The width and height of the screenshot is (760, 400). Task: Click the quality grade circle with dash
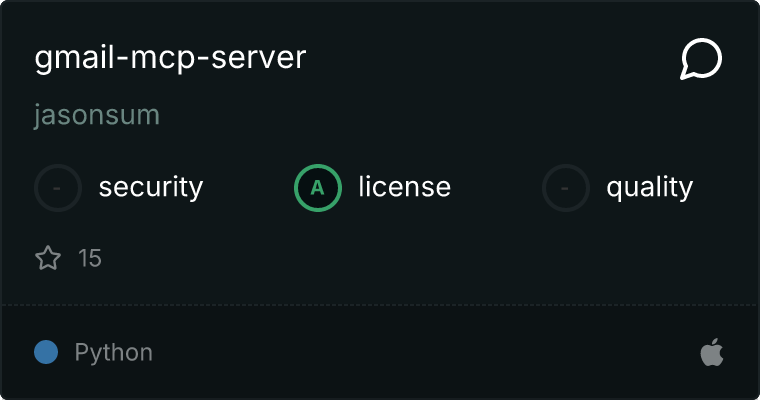[566, 187]
